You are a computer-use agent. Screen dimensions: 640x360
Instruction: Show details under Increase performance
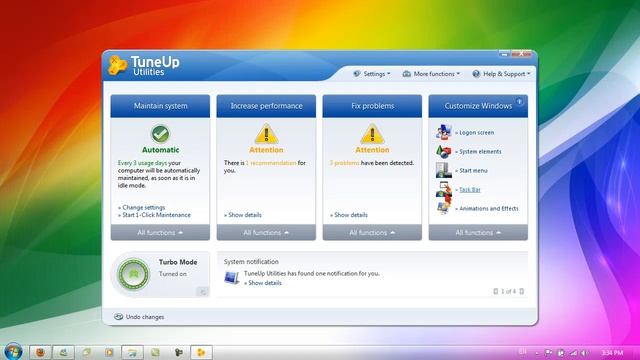coord(243,215)
